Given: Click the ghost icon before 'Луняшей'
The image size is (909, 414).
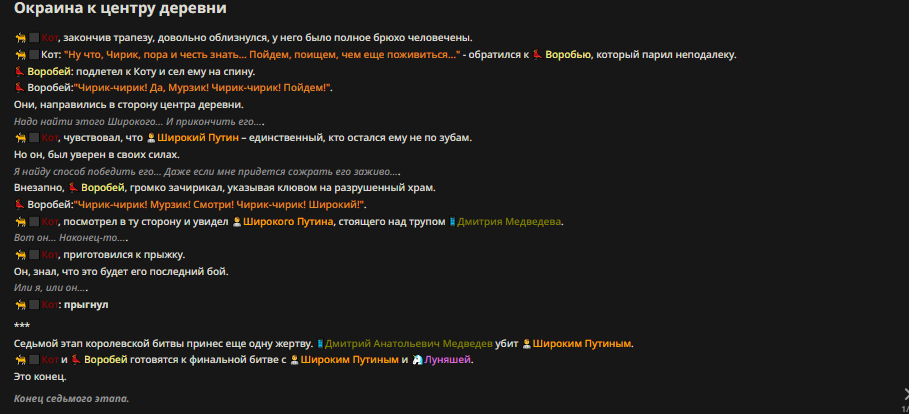Looking at the screenshot, I should [x=417, y=359].
